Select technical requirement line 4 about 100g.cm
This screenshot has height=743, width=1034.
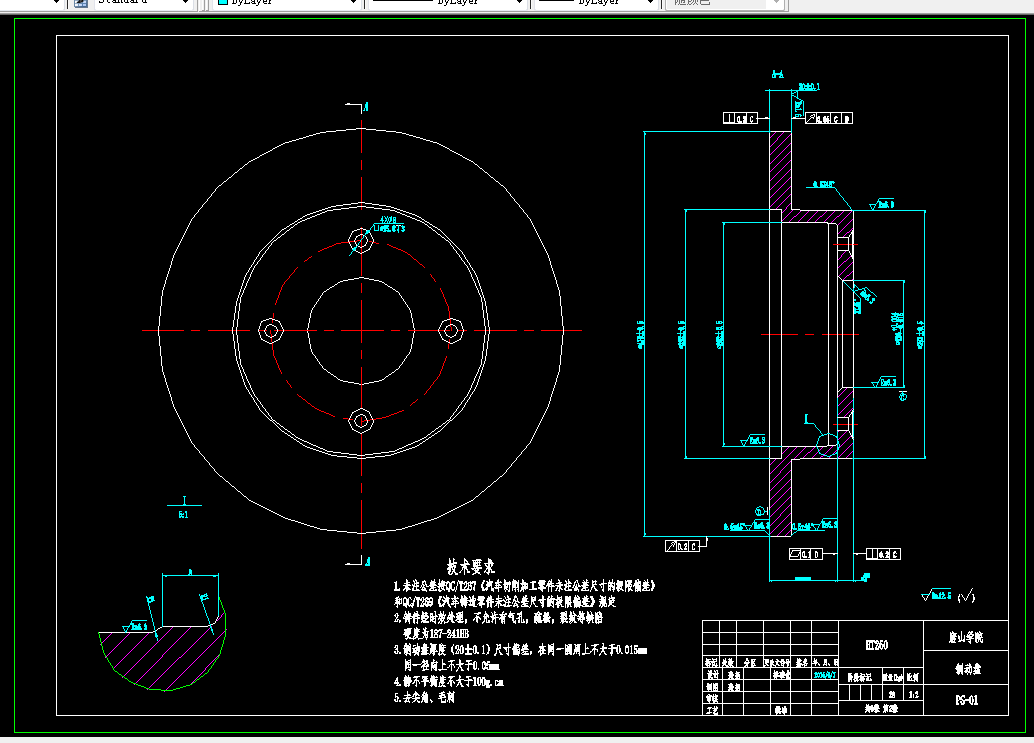click(448, 682)
